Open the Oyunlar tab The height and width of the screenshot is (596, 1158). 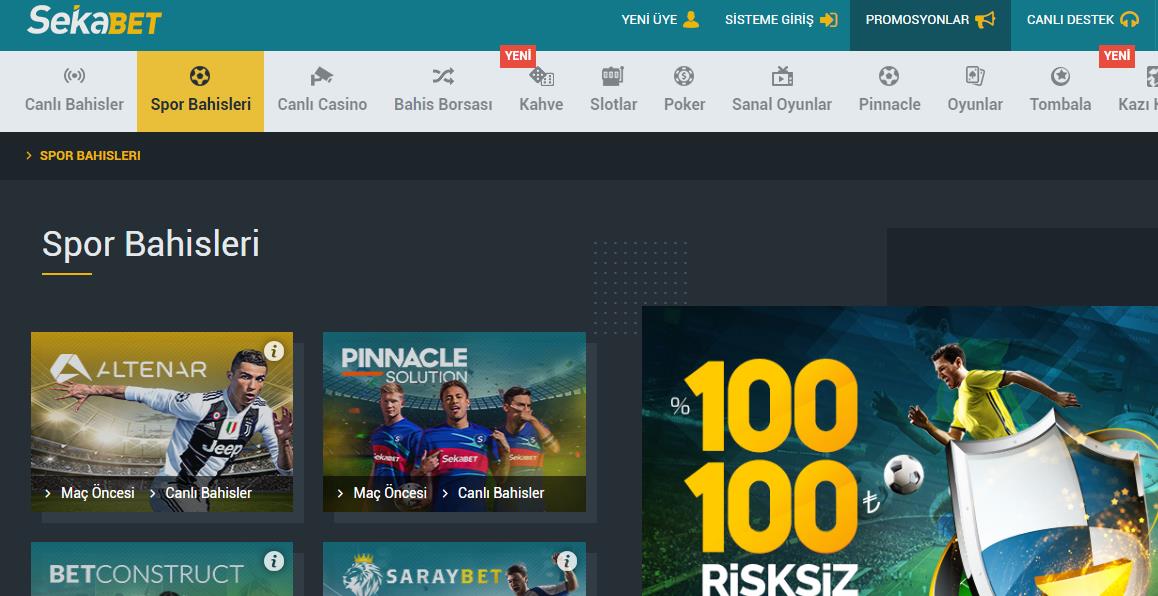pos(975,92)
